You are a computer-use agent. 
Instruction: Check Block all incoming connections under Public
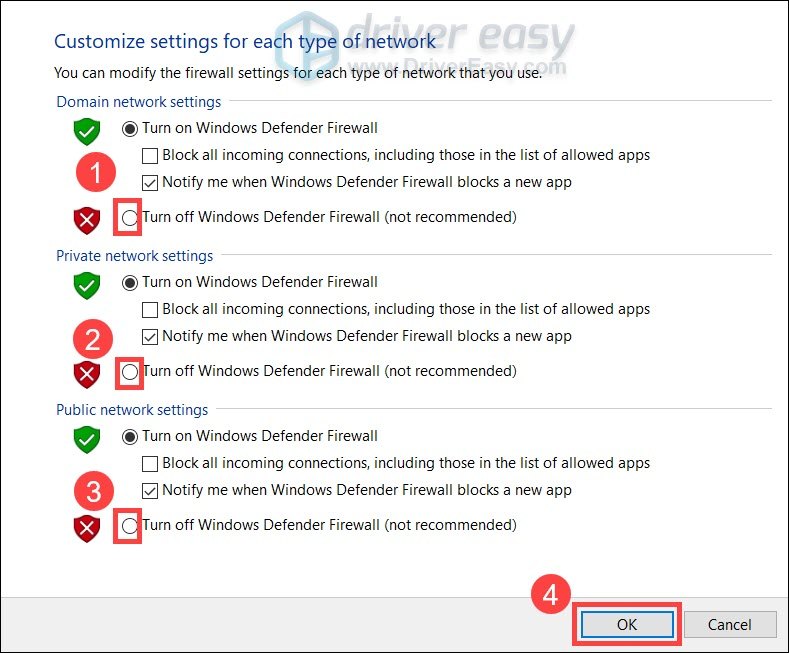[x=150, y=464]
